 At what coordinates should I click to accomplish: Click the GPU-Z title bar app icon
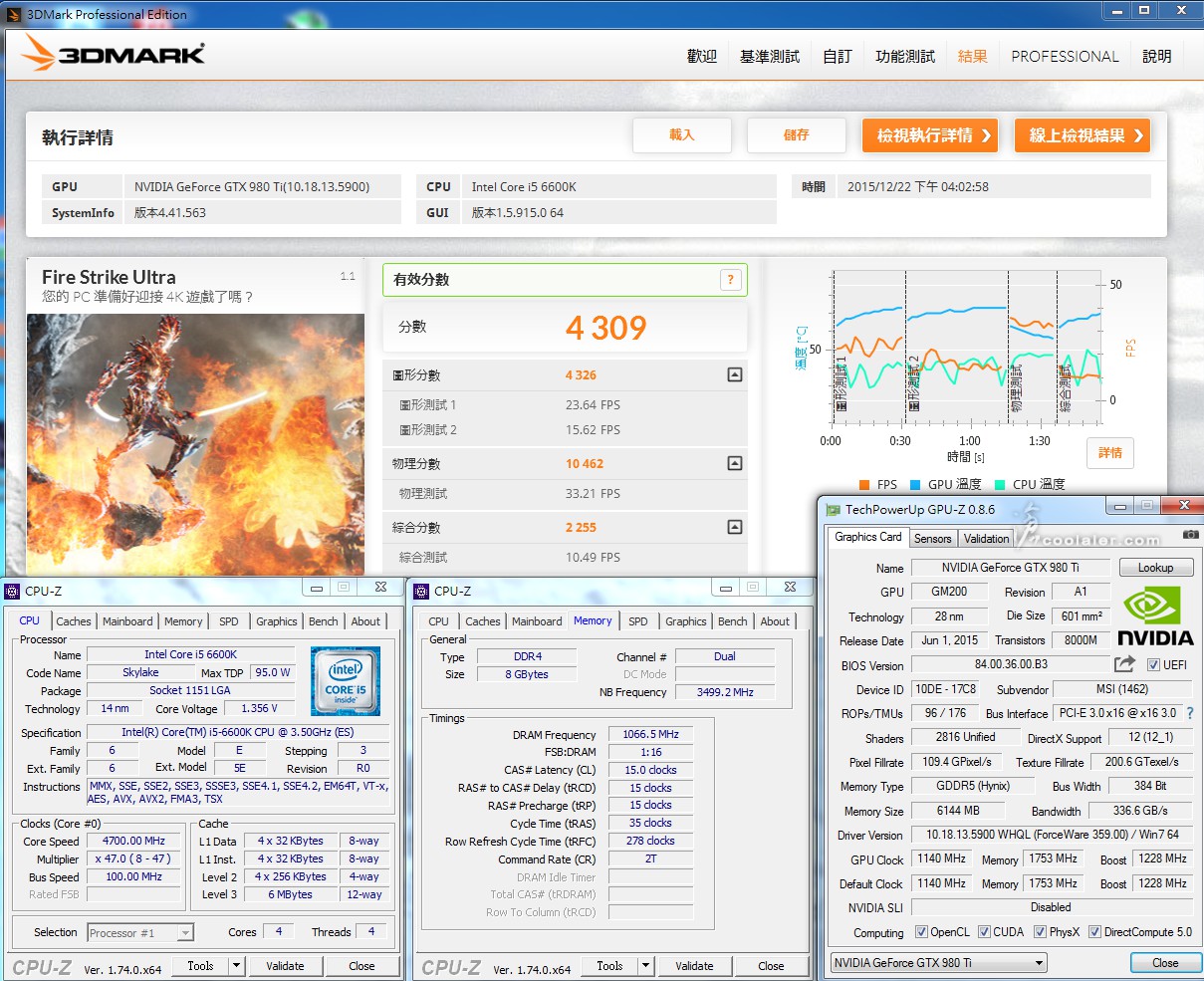(x=834, y=510)
